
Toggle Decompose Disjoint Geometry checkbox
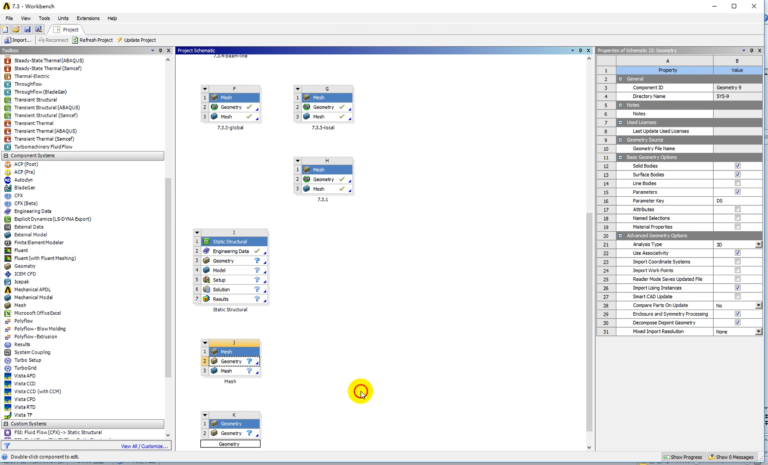[737, 322]
